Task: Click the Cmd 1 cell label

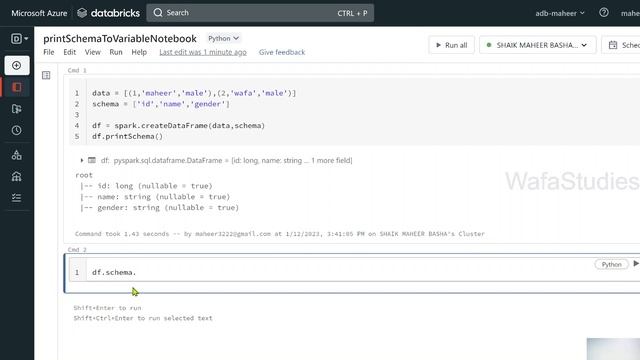Action: click(77, 70)
